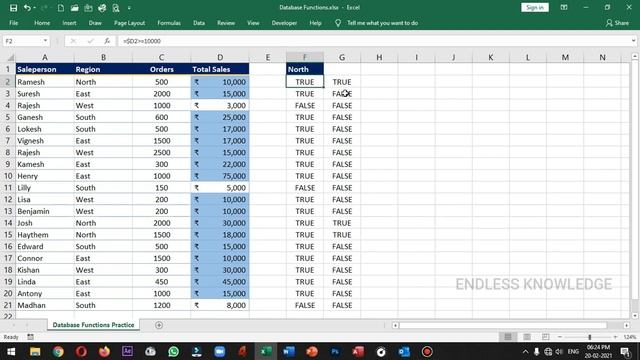Image resolution: width=640 pixels, height=360 pixels.
Task: Open the Page Layout tab
Action: pos(129,23)
